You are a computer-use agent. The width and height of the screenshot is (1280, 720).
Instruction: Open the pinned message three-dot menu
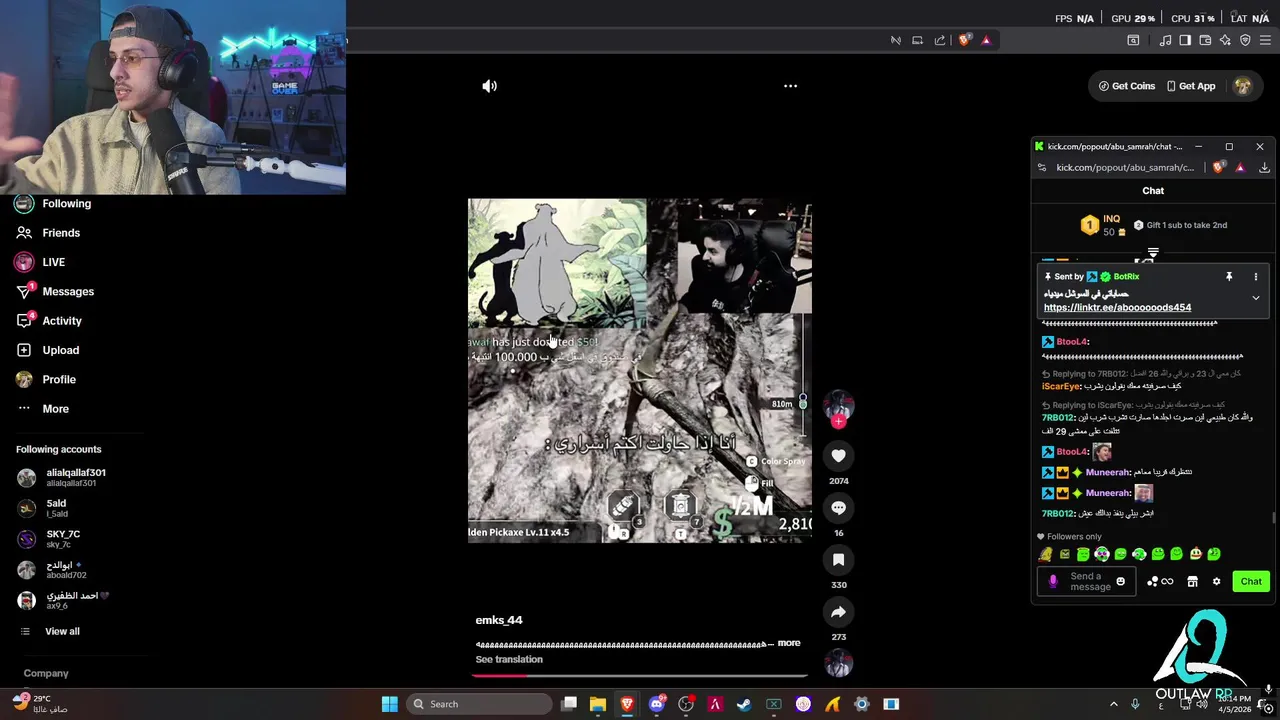[1256, 277]
